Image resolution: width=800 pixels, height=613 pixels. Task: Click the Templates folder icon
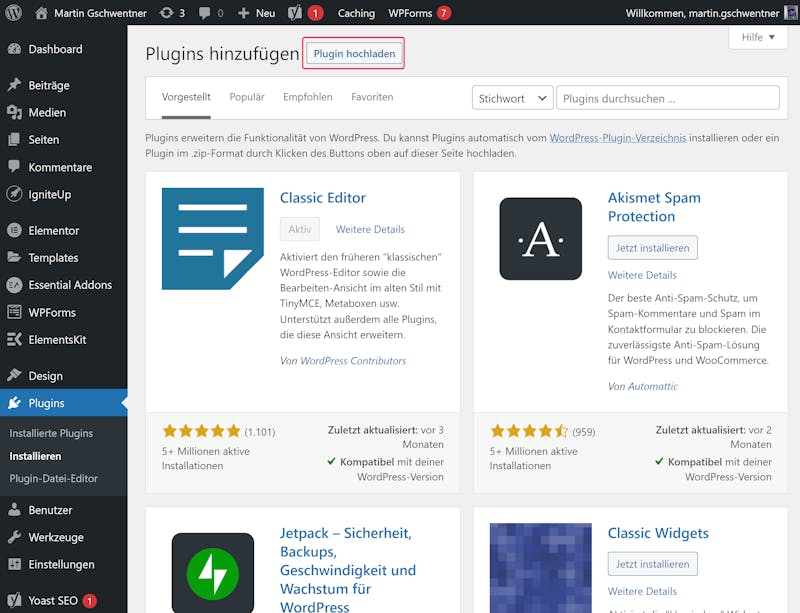[14, 257]
